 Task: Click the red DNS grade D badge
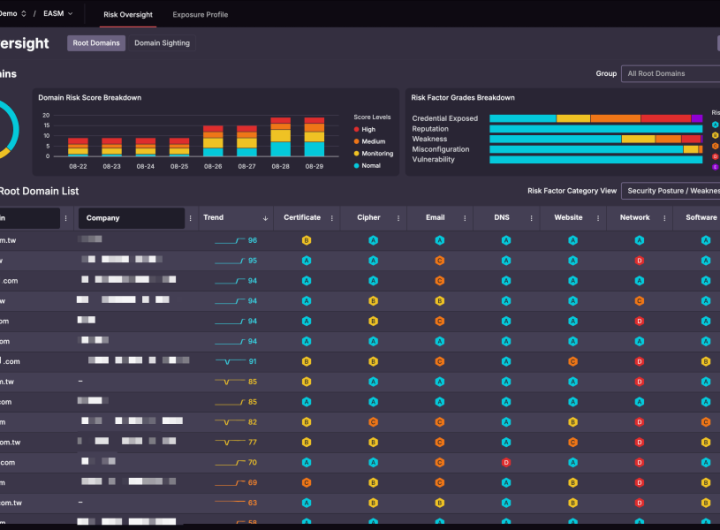pos(506,462)
